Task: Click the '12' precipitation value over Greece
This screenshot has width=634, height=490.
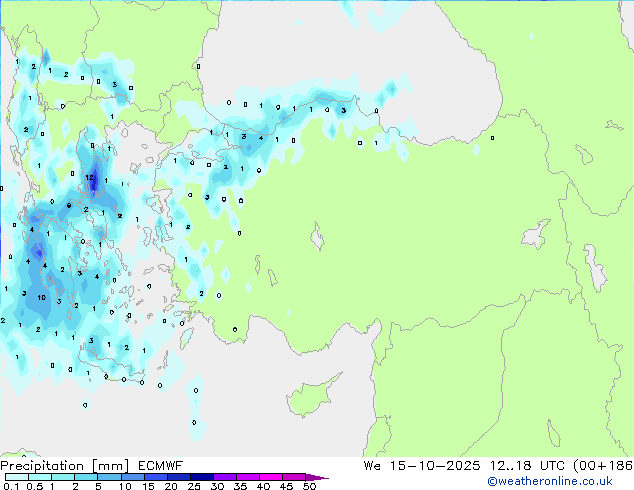Action: point(89,177)
